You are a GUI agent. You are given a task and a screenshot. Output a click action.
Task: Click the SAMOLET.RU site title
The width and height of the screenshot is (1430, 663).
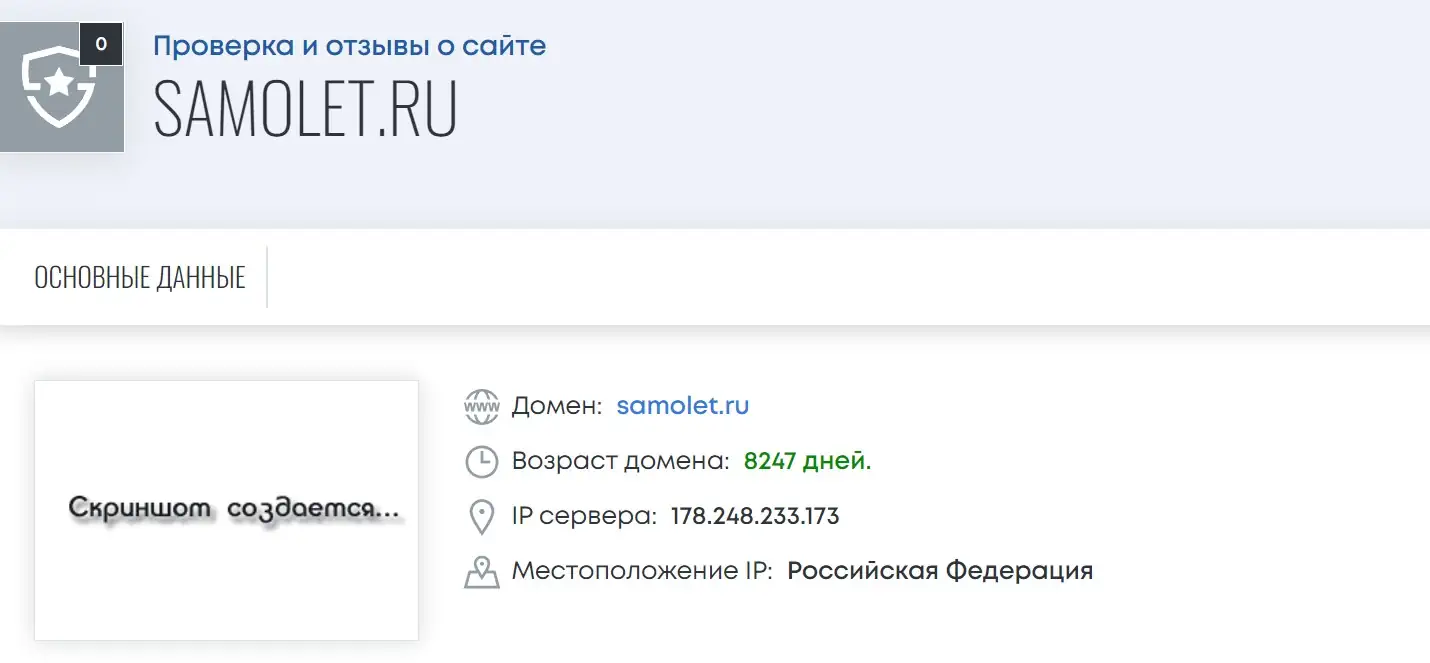(x=305, y=109)
